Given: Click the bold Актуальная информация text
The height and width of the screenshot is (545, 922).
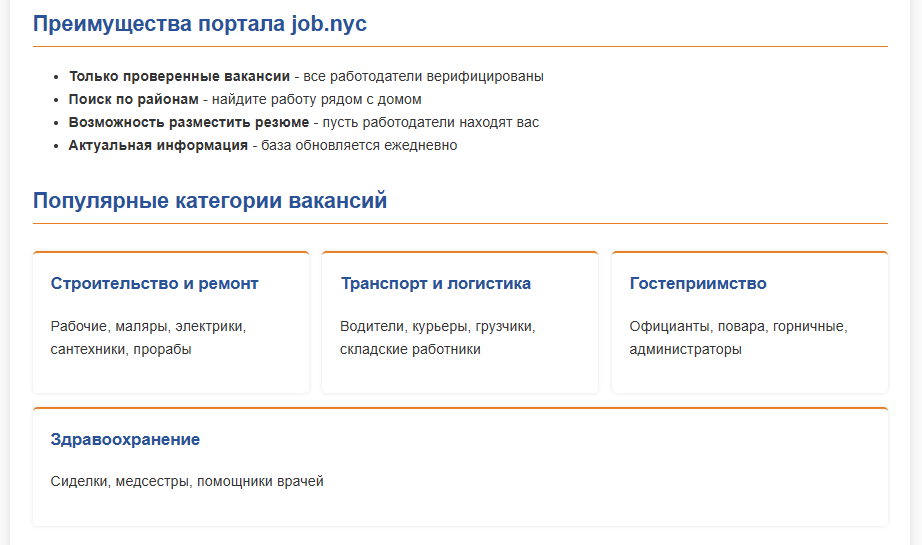Looking at the screenshot, I should [x=158, y=145].
